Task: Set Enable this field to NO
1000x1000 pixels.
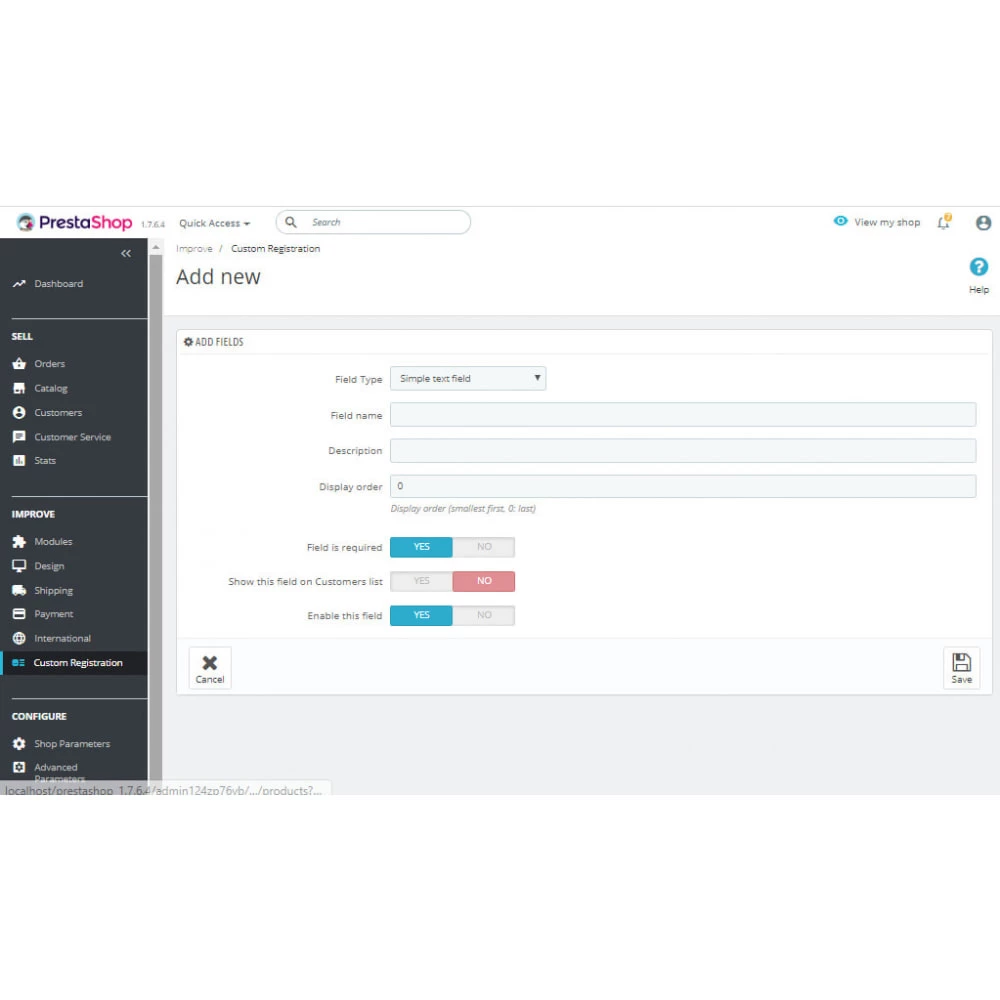Action: pyautogui.click(x=484, y=615)
